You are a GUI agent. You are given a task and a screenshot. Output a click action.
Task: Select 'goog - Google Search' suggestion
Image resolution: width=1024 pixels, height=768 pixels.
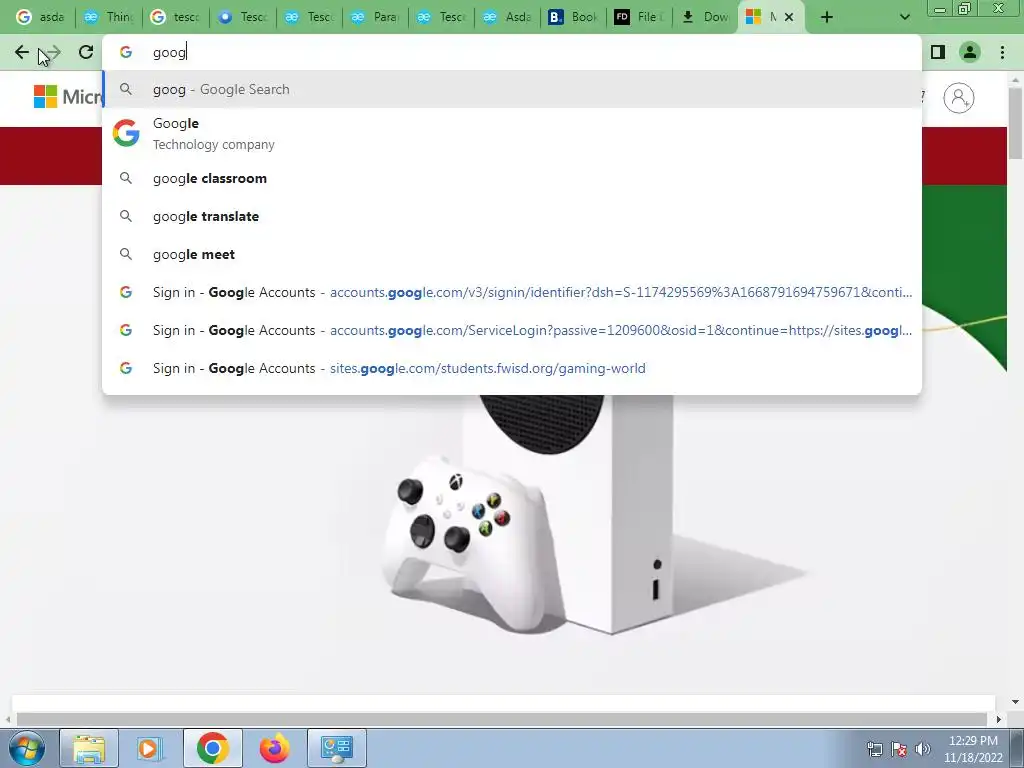tap(511, 89)
